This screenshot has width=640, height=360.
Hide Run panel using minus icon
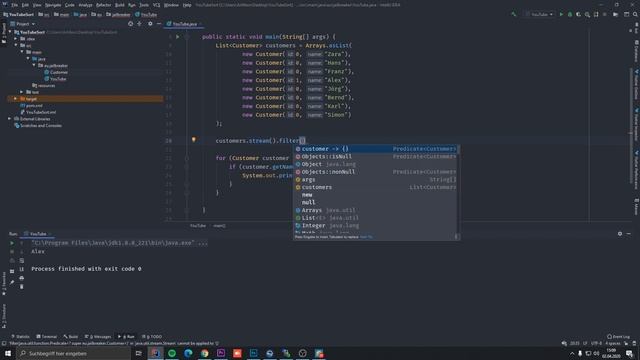click(629, 233)
